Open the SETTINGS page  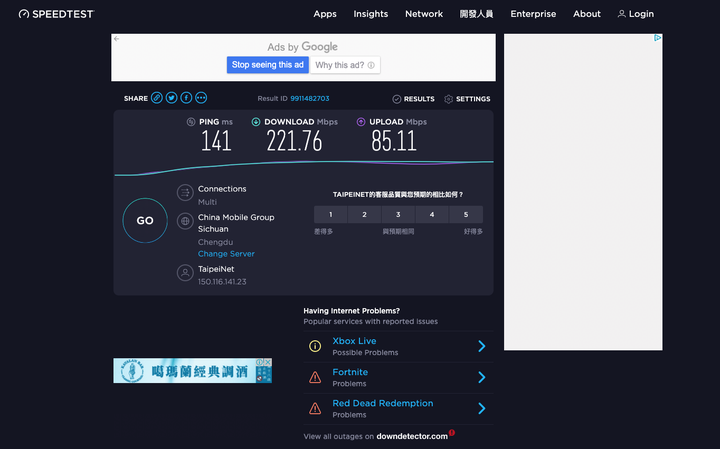[467, 99]
